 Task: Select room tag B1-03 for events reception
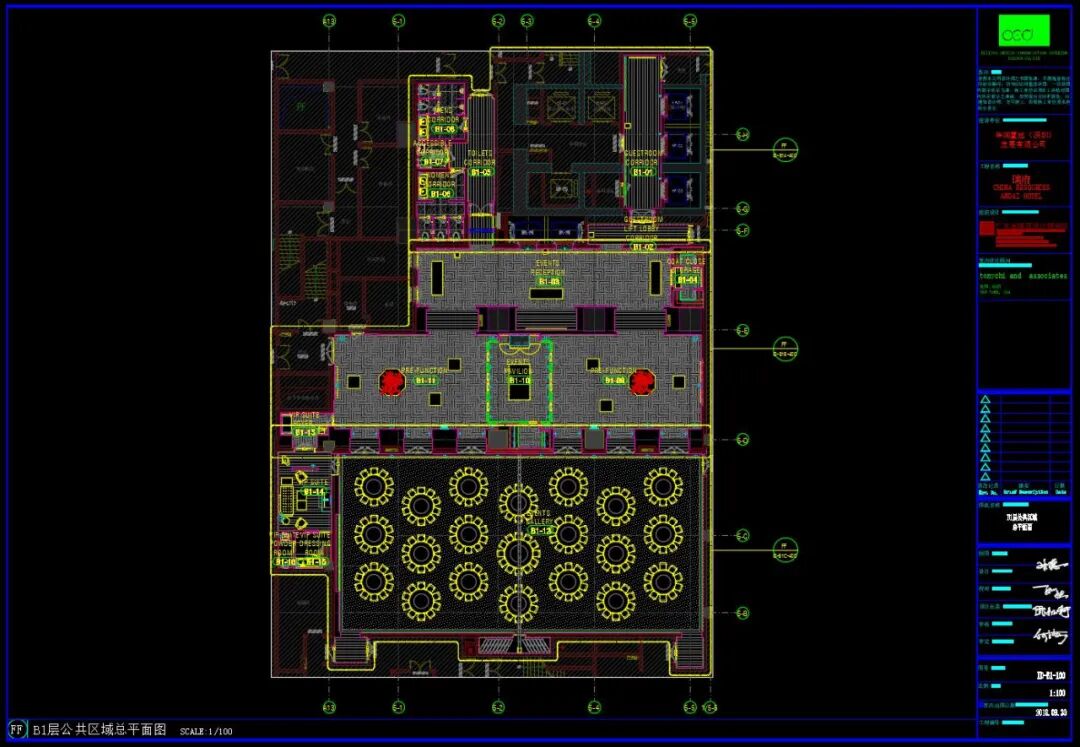click(549, 282)
